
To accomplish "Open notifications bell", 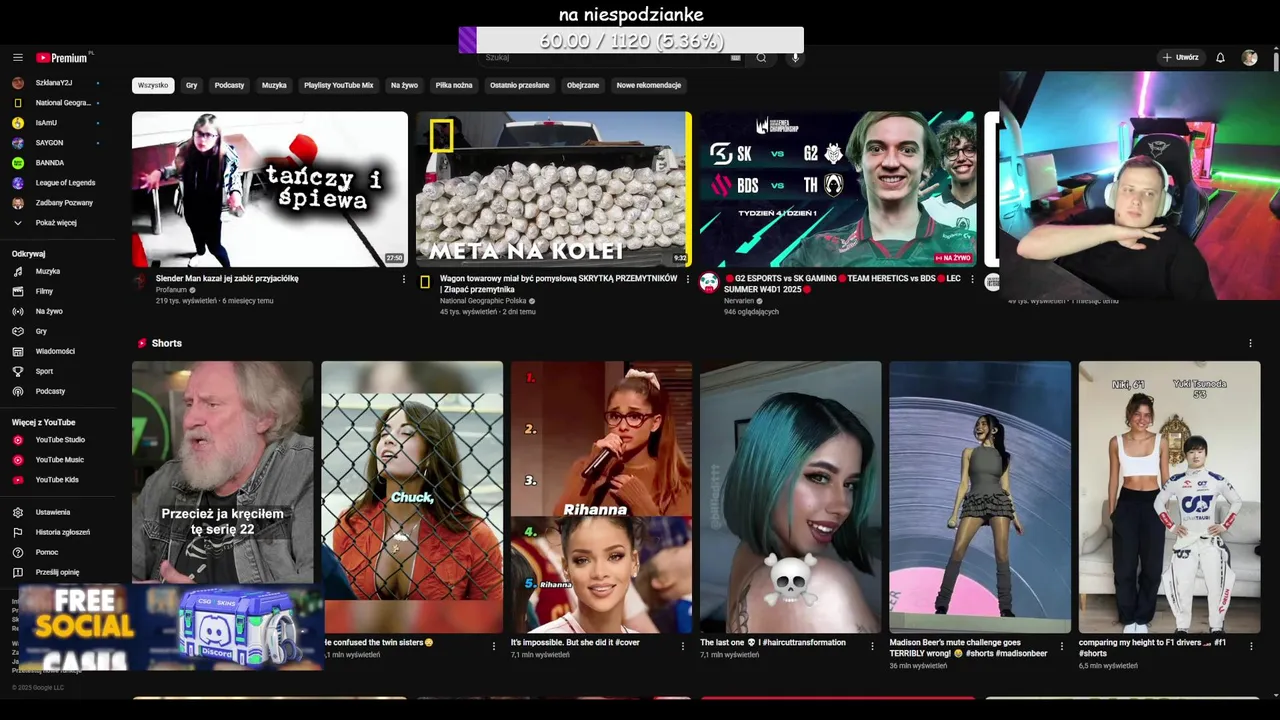I will (1220, 58).
